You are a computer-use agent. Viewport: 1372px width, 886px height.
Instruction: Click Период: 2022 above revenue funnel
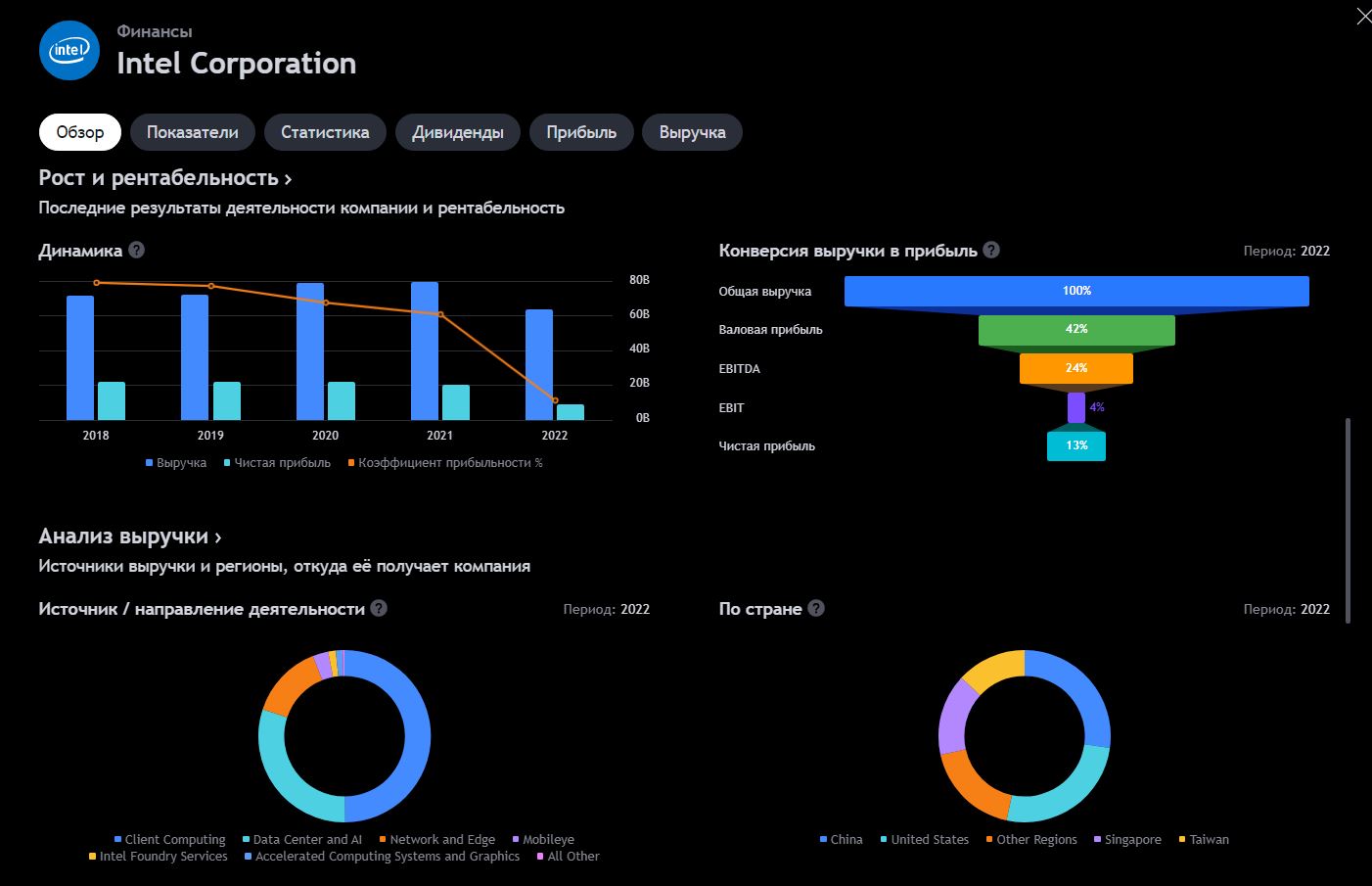pyautogui.click(x=1287, y=251)
